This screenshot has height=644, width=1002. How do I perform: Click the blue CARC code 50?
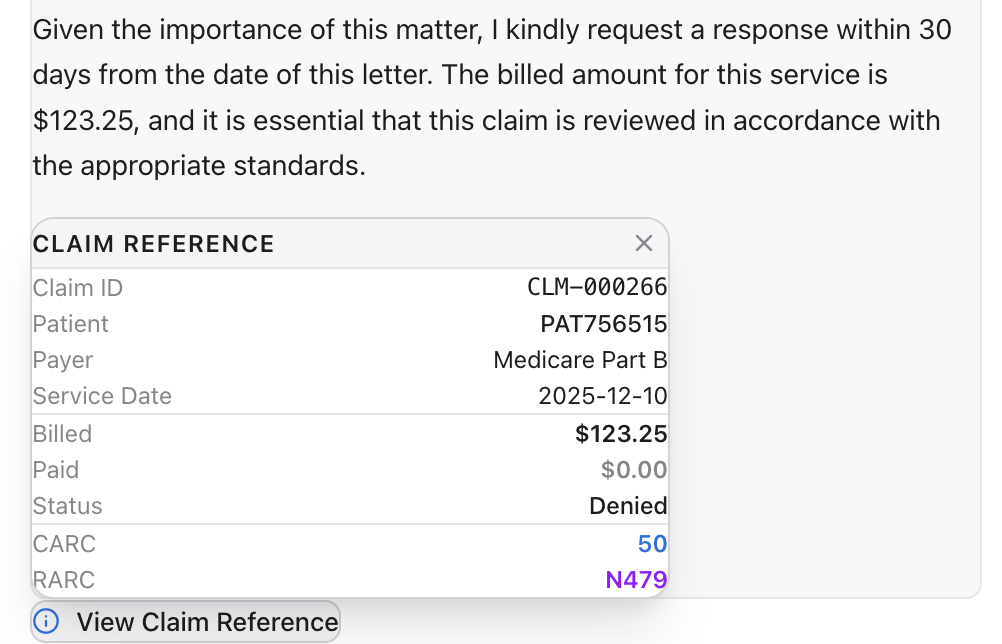click(652, 544)
